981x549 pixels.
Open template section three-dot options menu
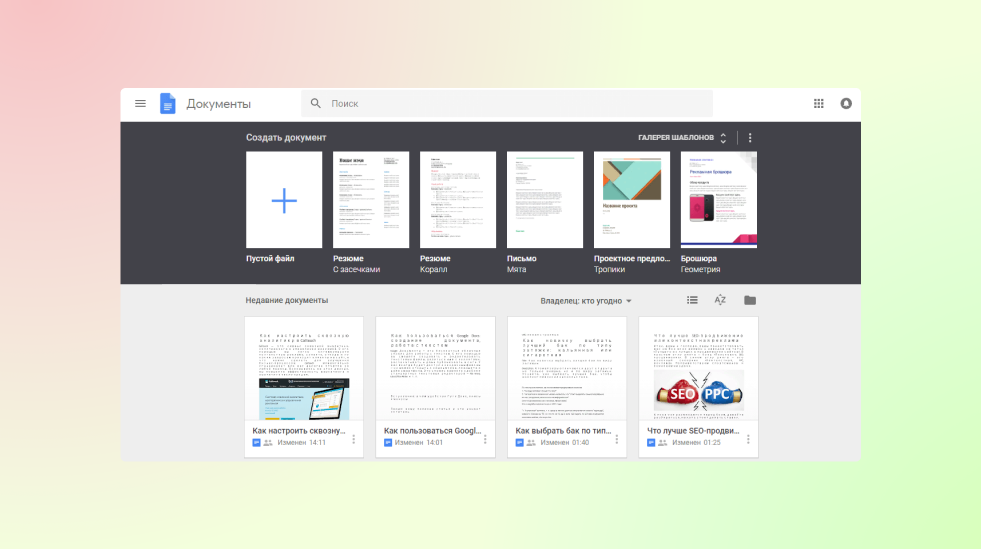(x=750, y=138)
